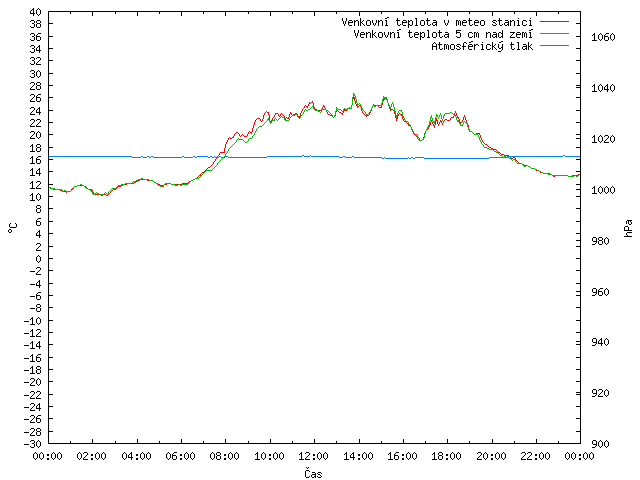
Task: Click the 20 label on temperature axis
Action: pos(36,136)
